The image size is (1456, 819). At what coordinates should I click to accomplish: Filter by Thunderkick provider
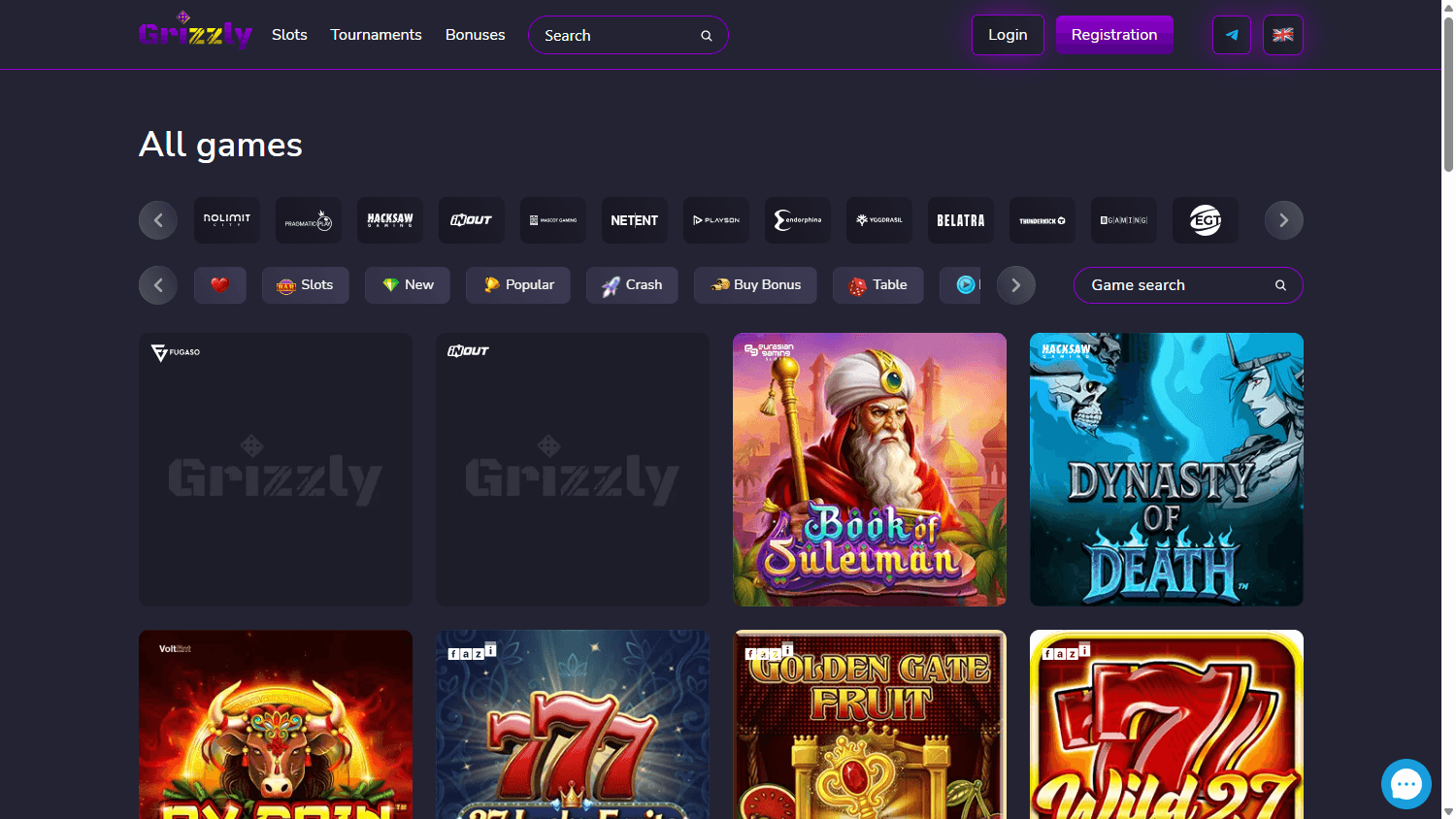tap(1042, 220)
